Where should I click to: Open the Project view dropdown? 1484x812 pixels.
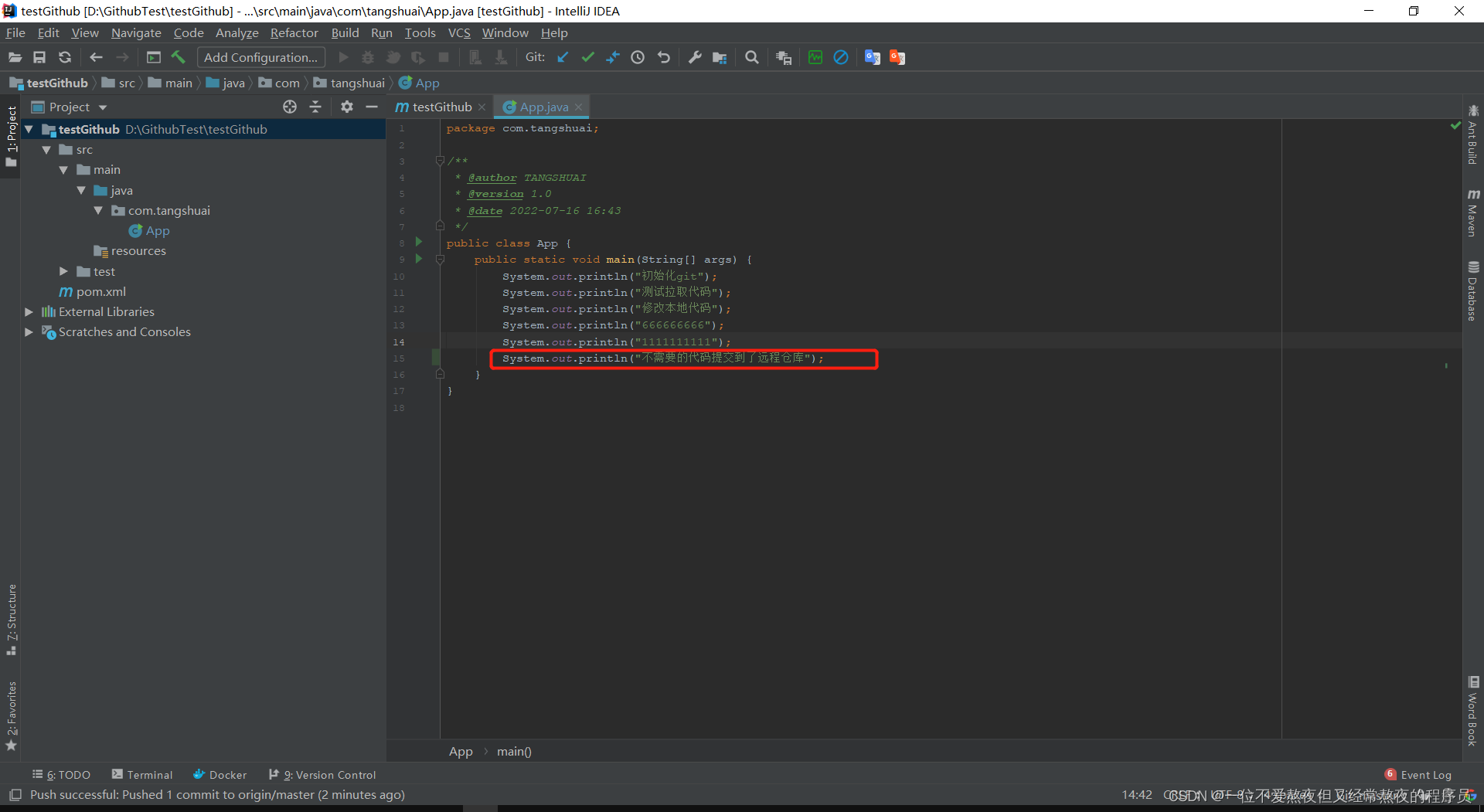(x=103, y=107)
